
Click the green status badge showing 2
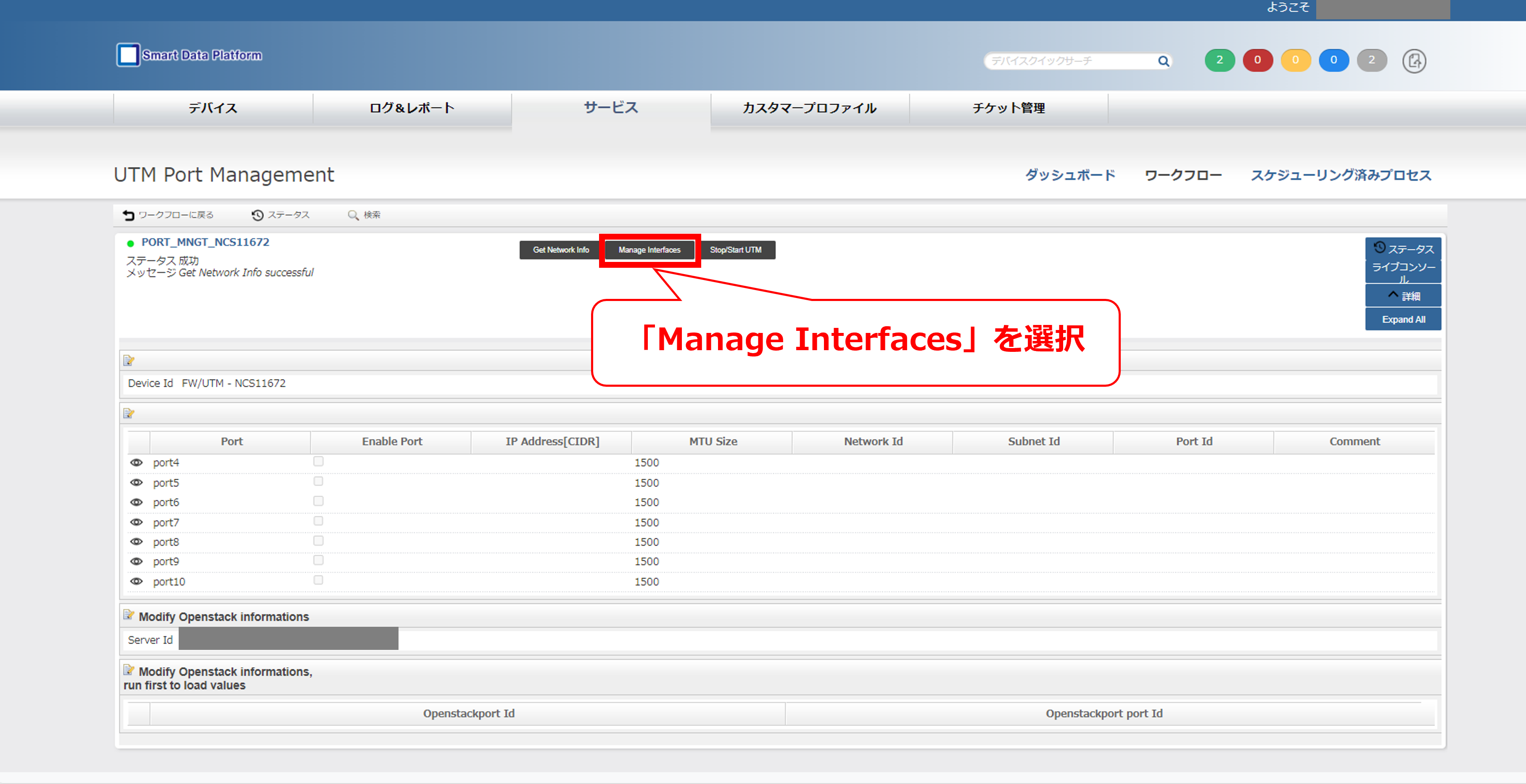pyautogui.click(x=1219, y=60)
